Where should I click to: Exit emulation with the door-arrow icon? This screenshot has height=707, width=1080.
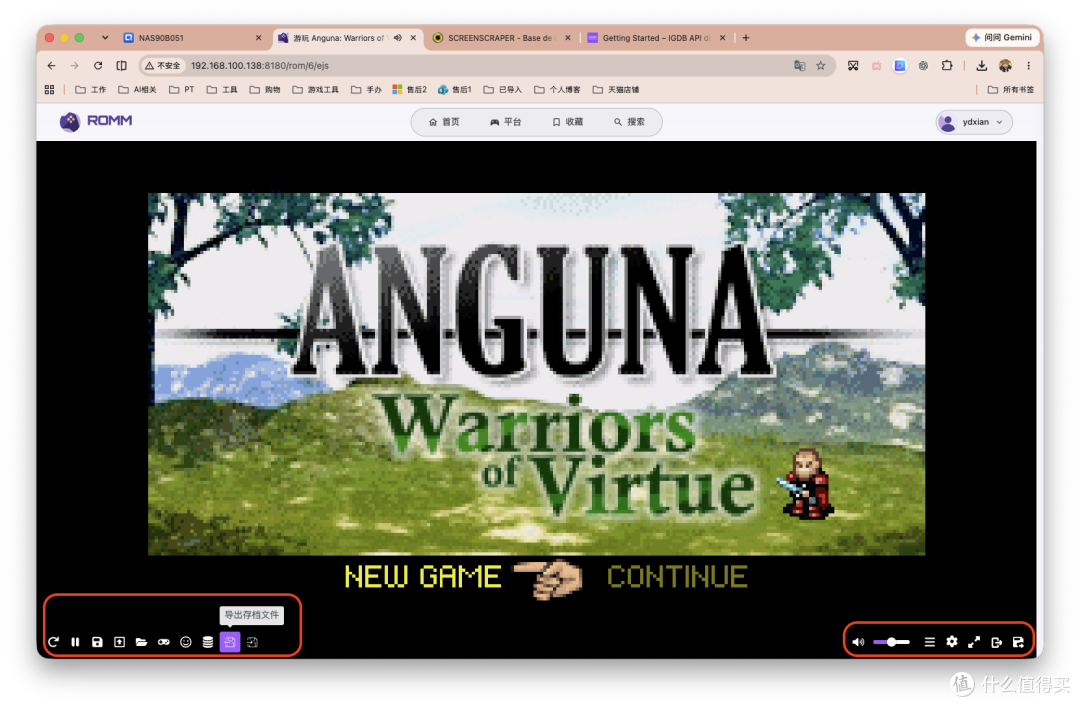[996, 642]
